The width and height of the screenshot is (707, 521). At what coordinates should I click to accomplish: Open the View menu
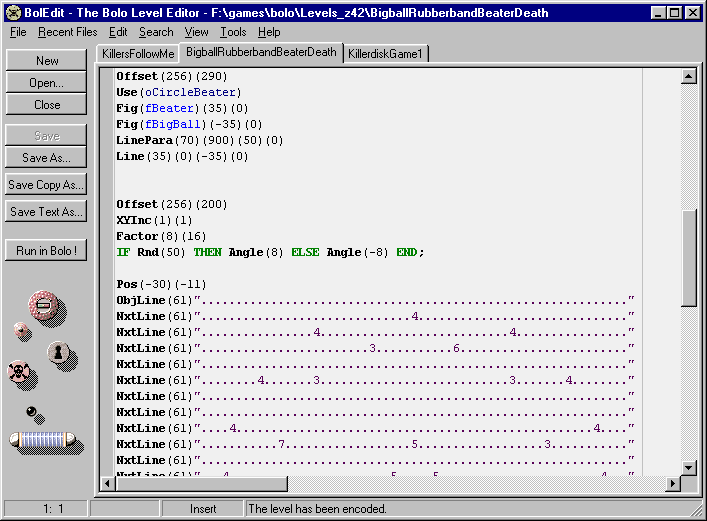(x=196, y=32)
